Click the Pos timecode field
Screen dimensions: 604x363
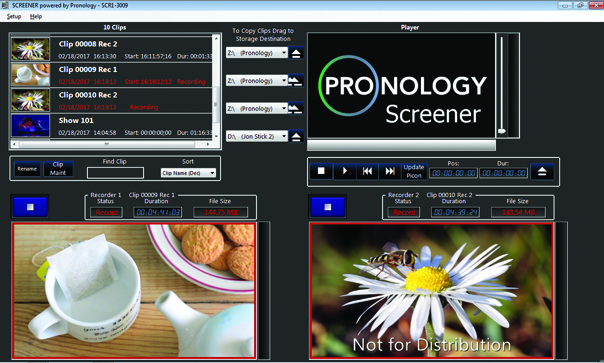(x=453, y=173)
